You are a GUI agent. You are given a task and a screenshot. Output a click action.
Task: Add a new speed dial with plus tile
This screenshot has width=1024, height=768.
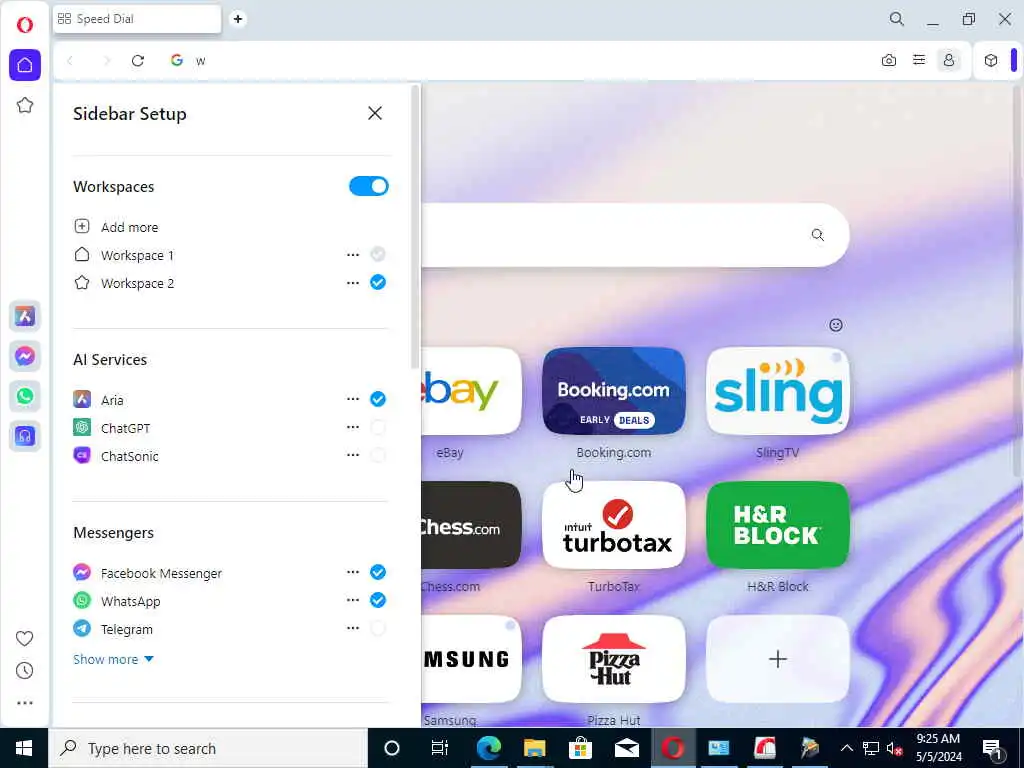pyautogui.click(x=778, y=659)
